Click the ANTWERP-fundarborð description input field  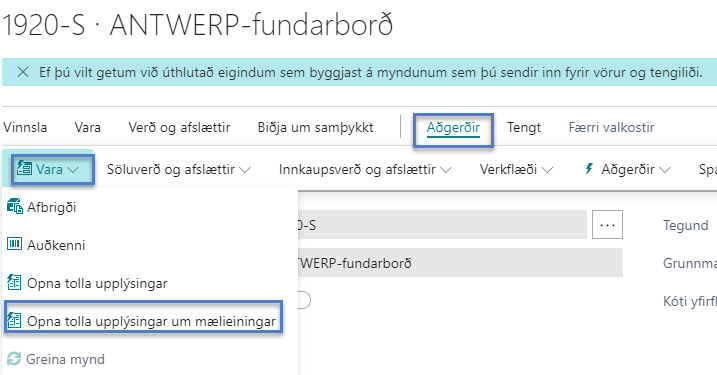tap(460, 263)
